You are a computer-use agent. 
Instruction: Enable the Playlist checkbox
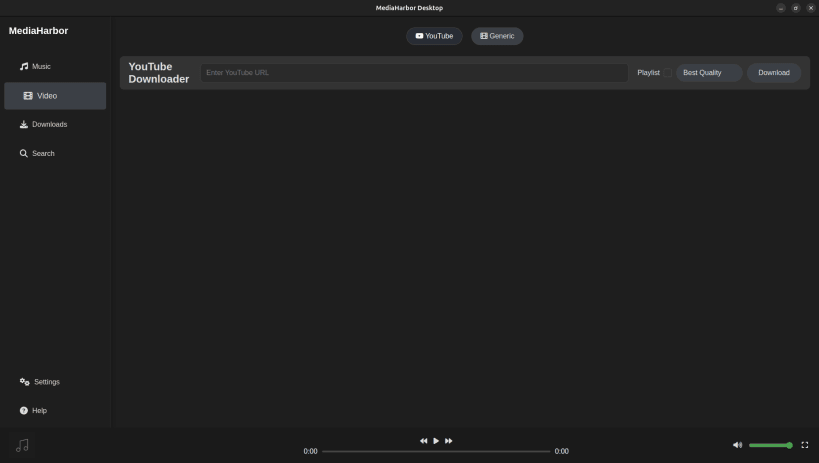click(x=668, y=73)
